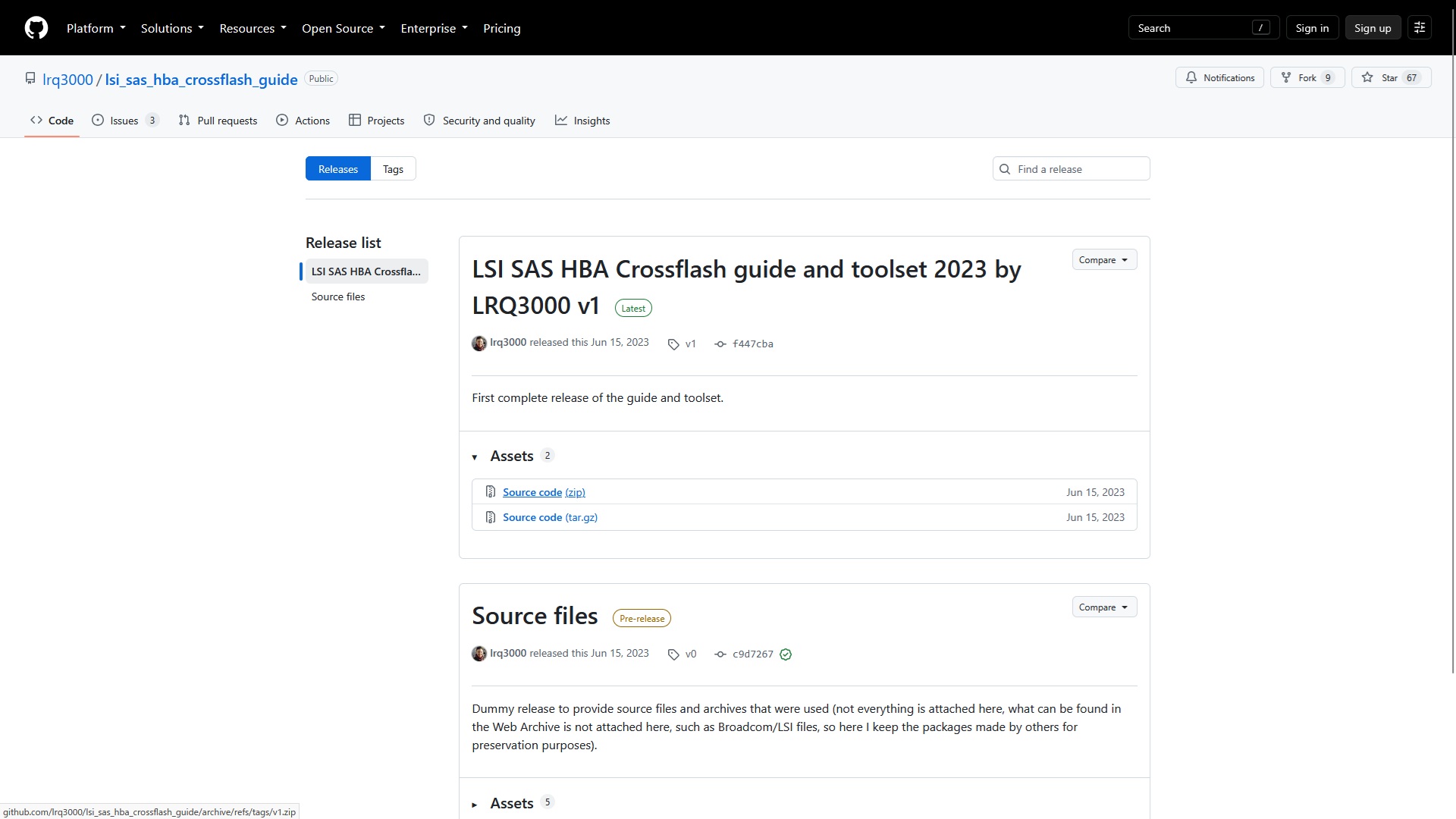Click the commit icon beside c9d7267

pos(720,654)
